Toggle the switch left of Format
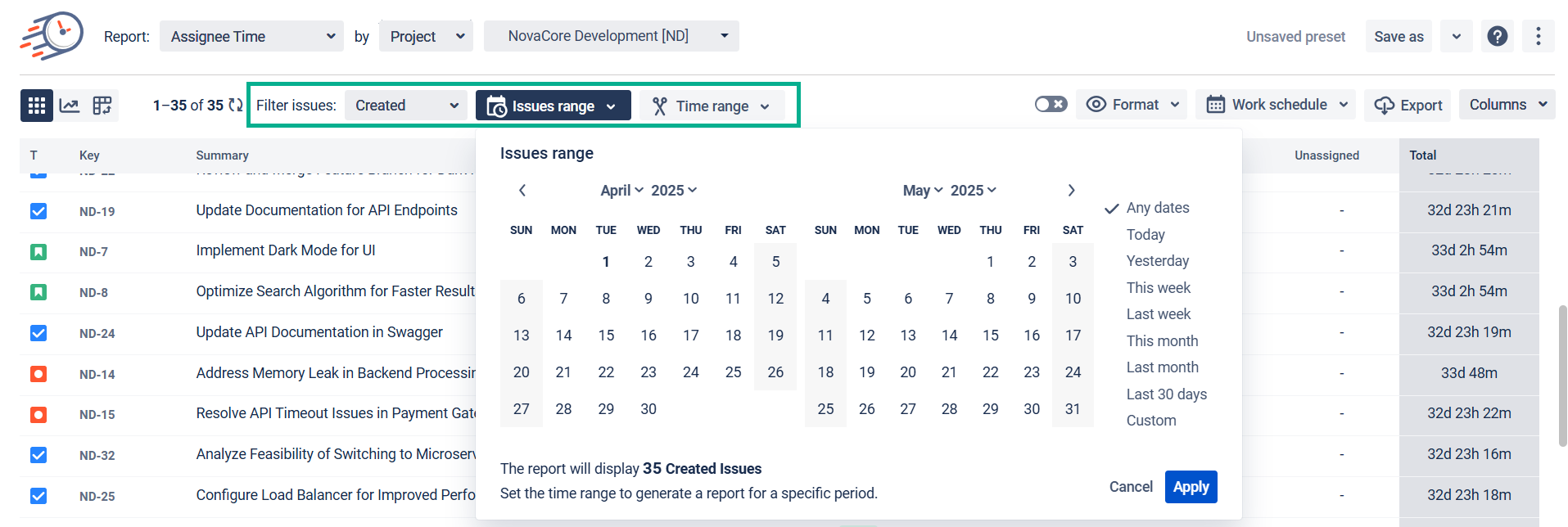The height and width of the screenshot is (527, 1568). [1051, 104]
